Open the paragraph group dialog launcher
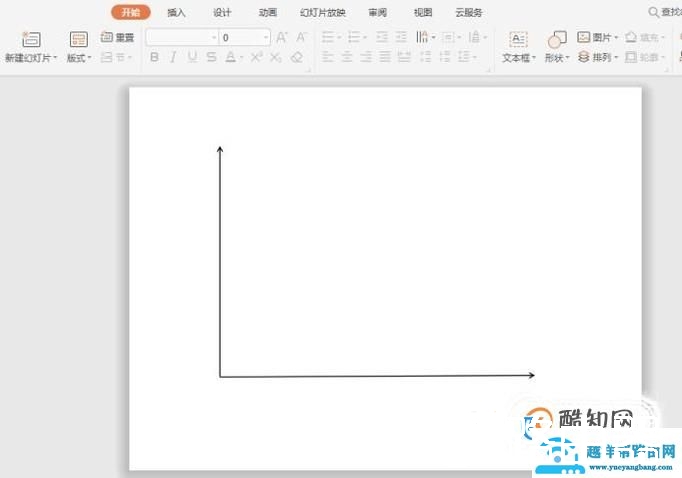 click(x=488, y=70)
